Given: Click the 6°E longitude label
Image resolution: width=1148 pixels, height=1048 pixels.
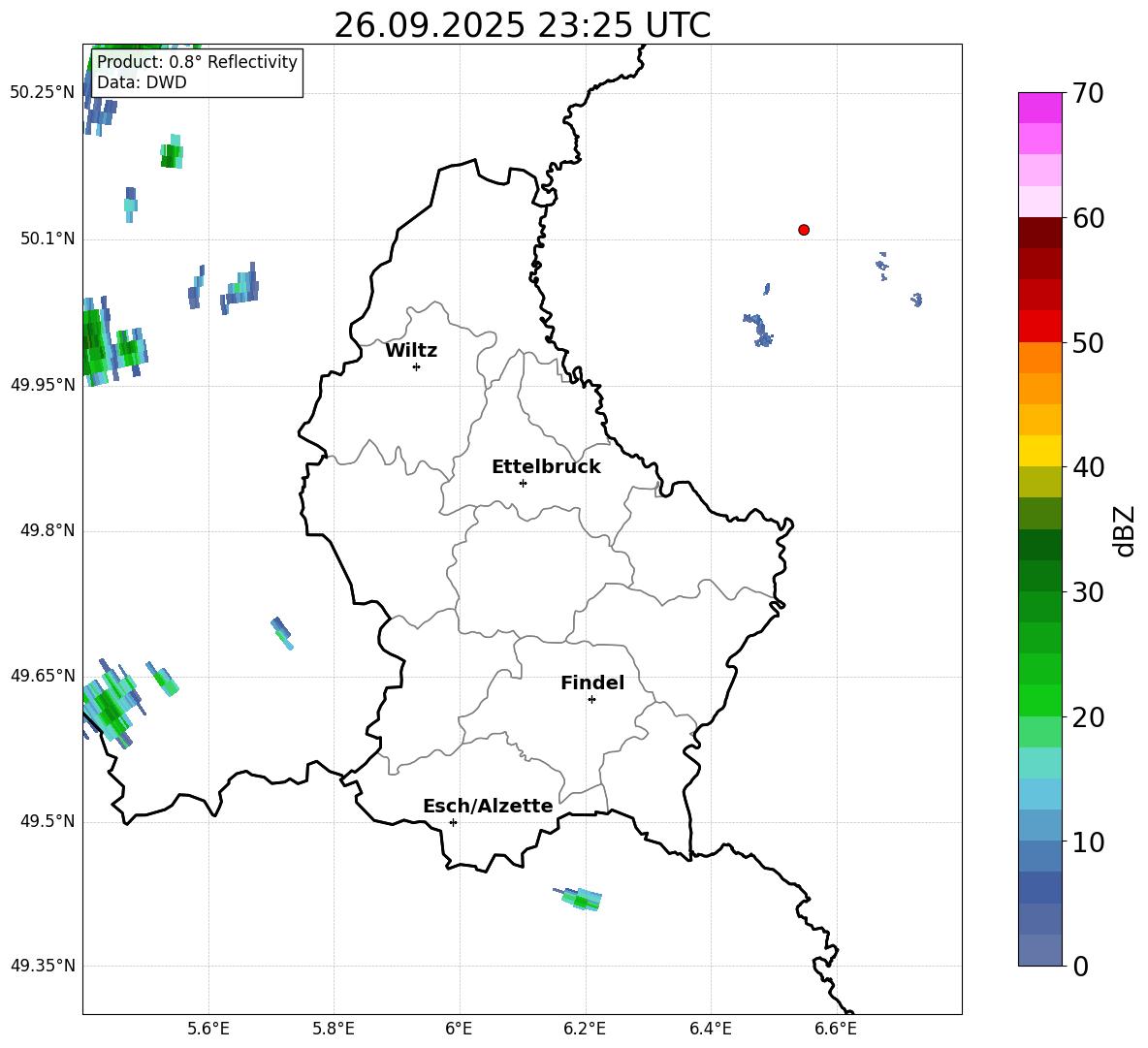Looking at the screenshot, I should coord(459,1029).
